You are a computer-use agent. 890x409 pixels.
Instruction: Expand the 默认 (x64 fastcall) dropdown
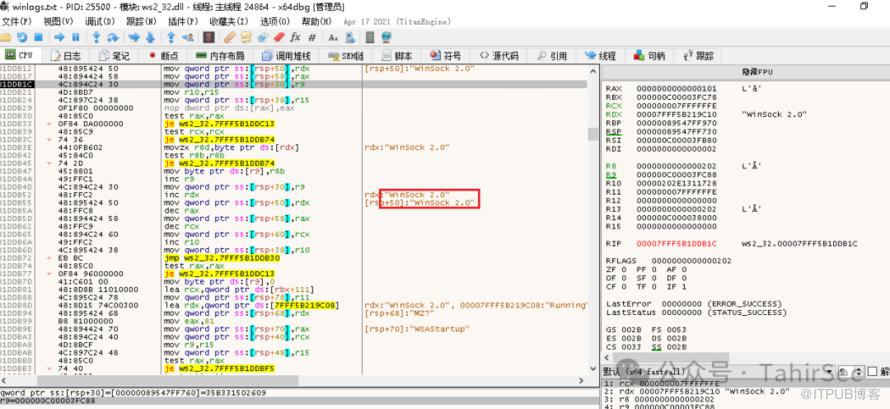pyautogui.click(x=650, y=371)
